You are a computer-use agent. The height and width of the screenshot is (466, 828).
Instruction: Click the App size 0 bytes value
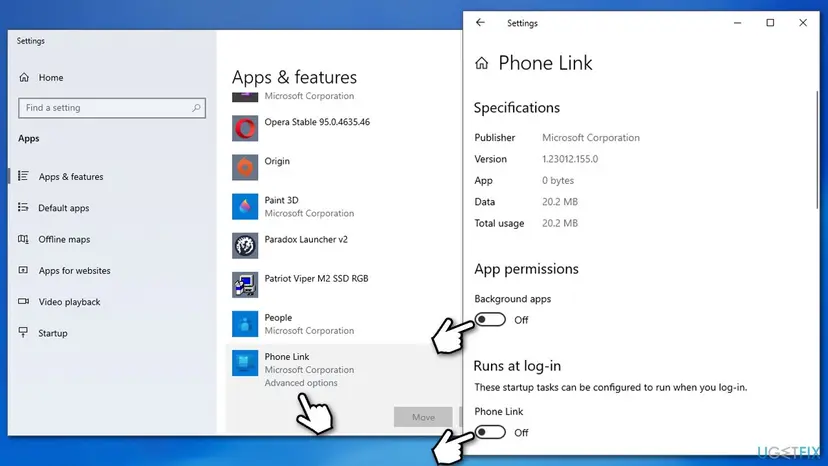point(558,181)
